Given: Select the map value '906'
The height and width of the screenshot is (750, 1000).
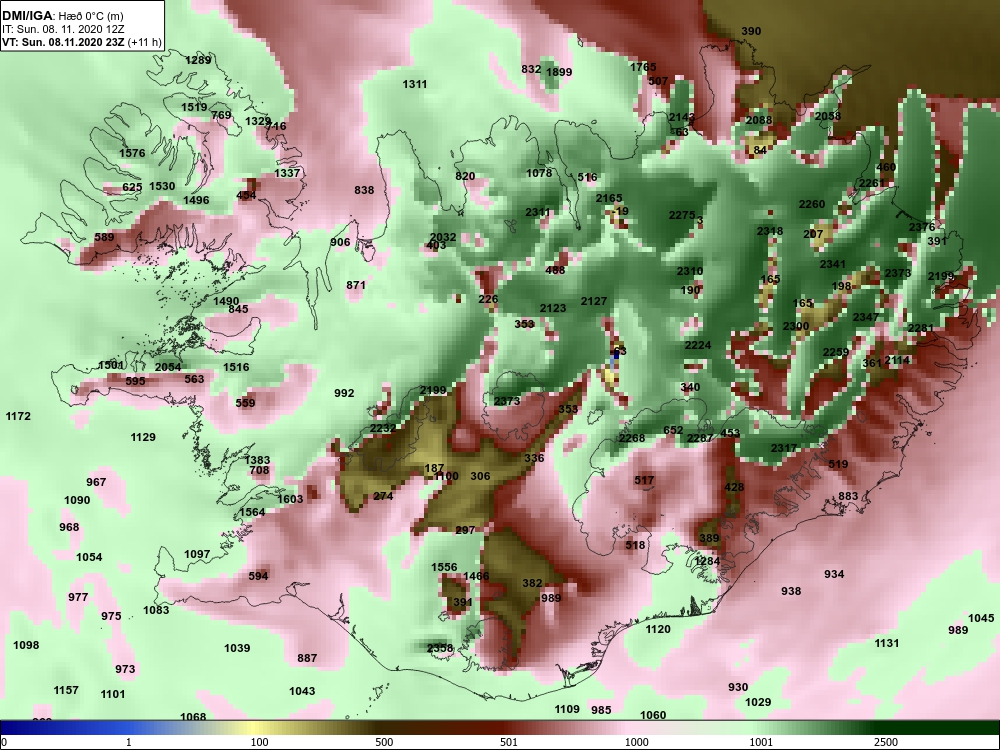Looking at the screenshot, I should click(x=340, y=242).
